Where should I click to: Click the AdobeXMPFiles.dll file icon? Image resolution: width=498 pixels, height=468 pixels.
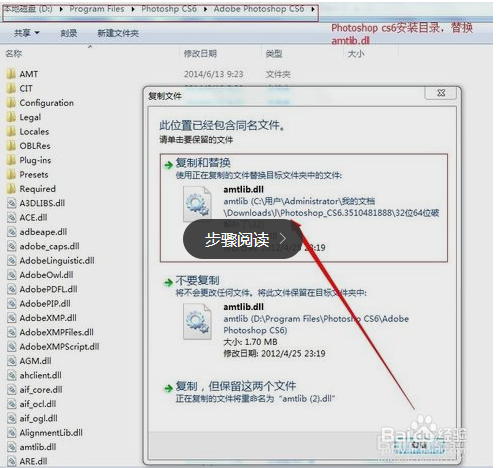[12, 332]
